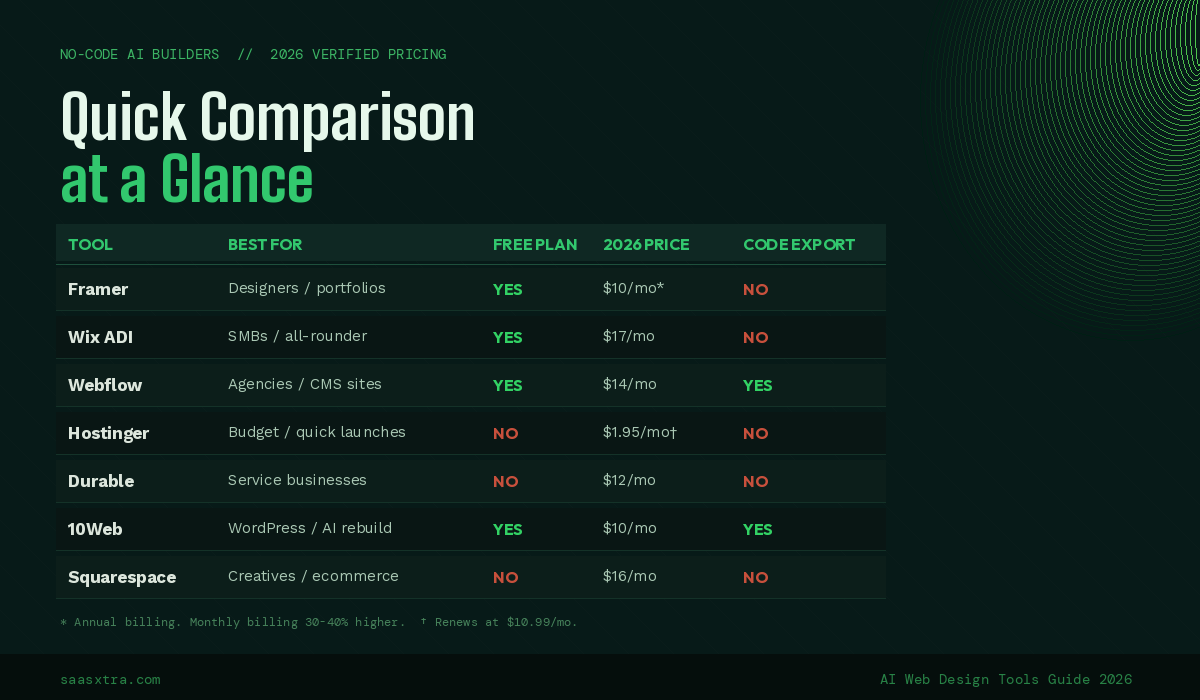Click Webflow's $14/mo price

(630, 384)
